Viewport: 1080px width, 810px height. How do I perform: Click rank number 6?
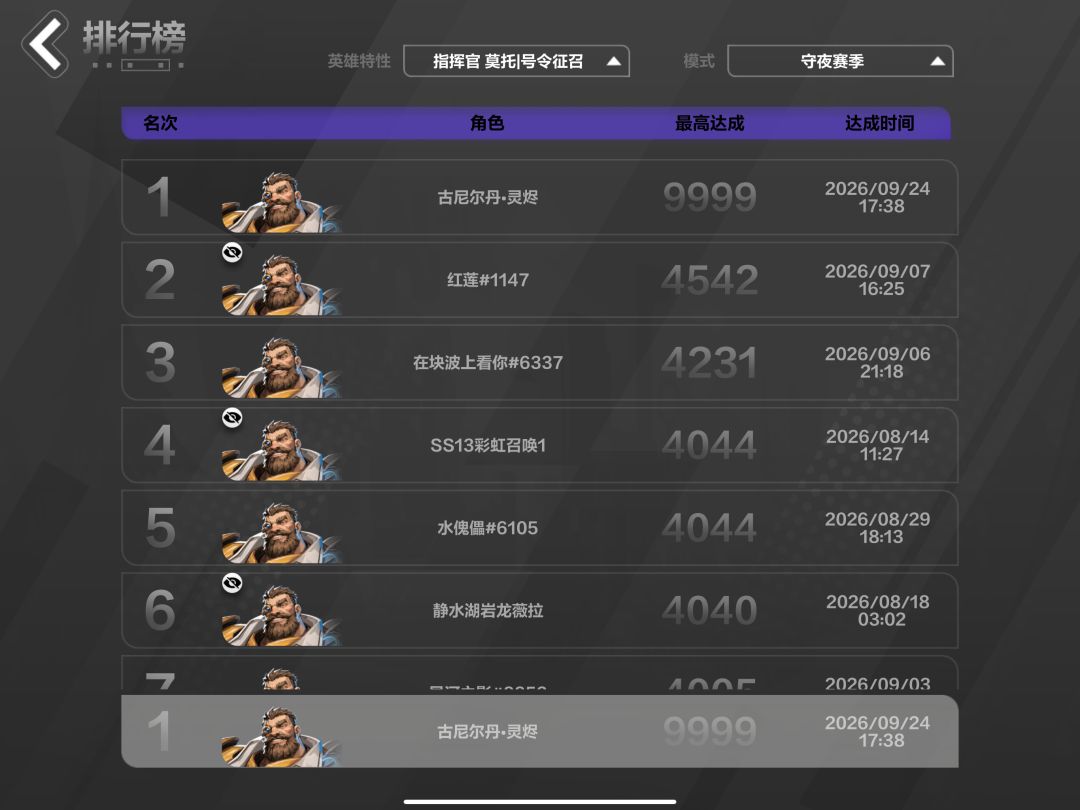160,611
